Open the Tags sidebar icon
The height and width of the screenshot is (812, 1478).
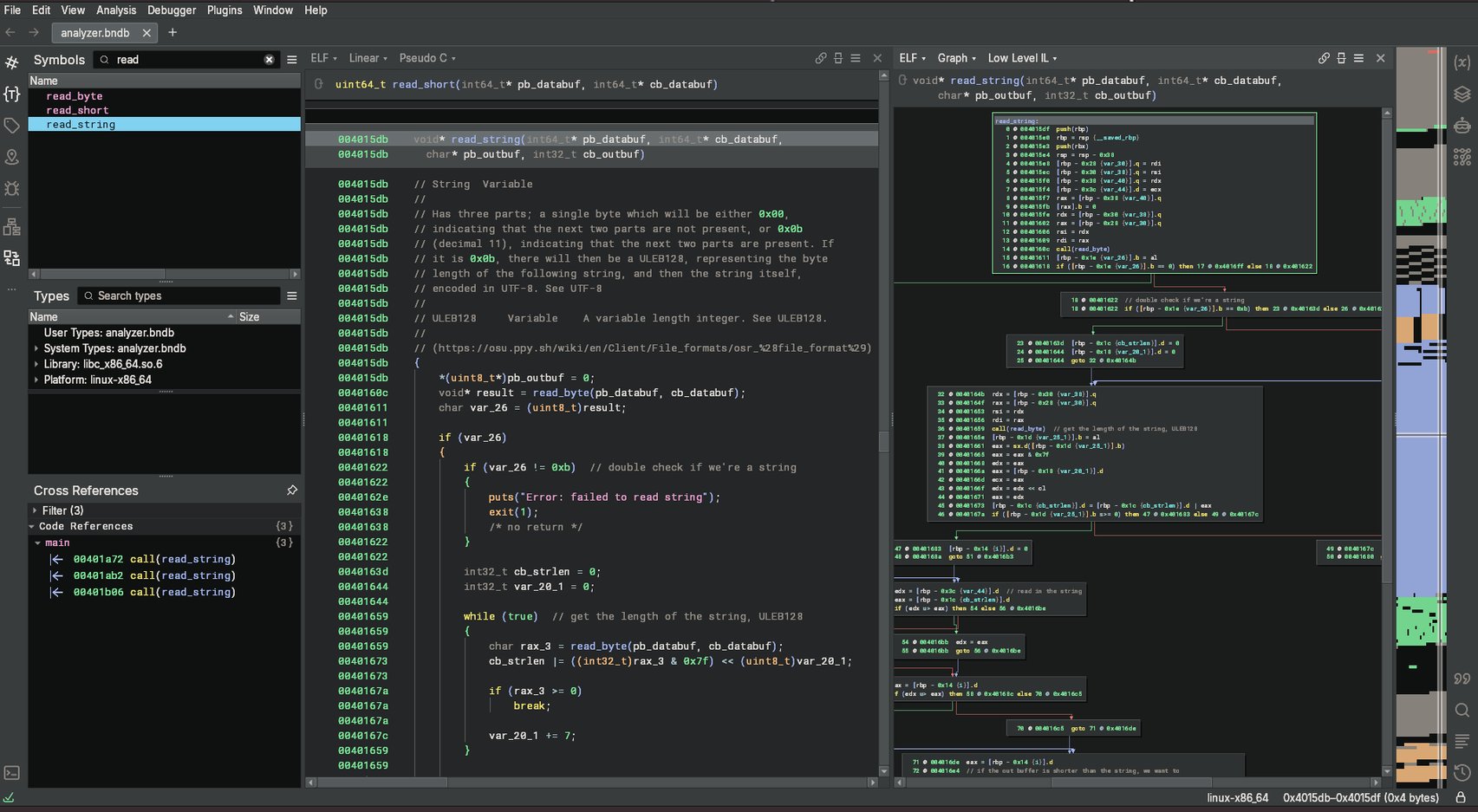(12, 126)
